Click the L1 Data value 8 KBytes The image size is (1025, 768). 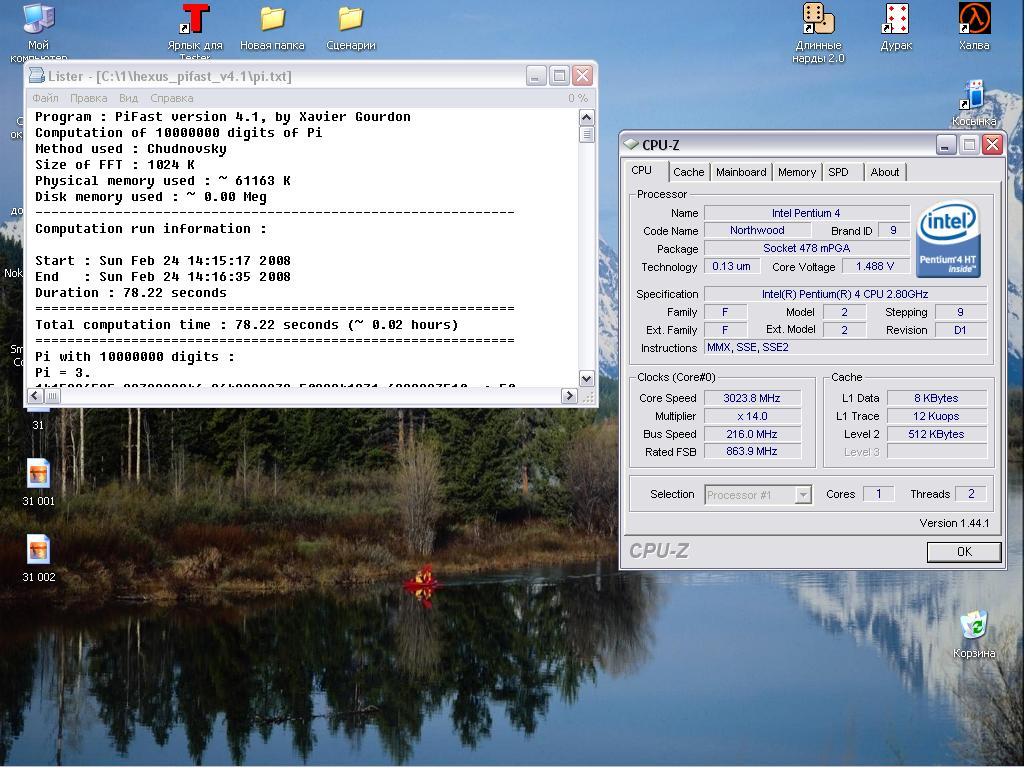[x=936, y=398]
